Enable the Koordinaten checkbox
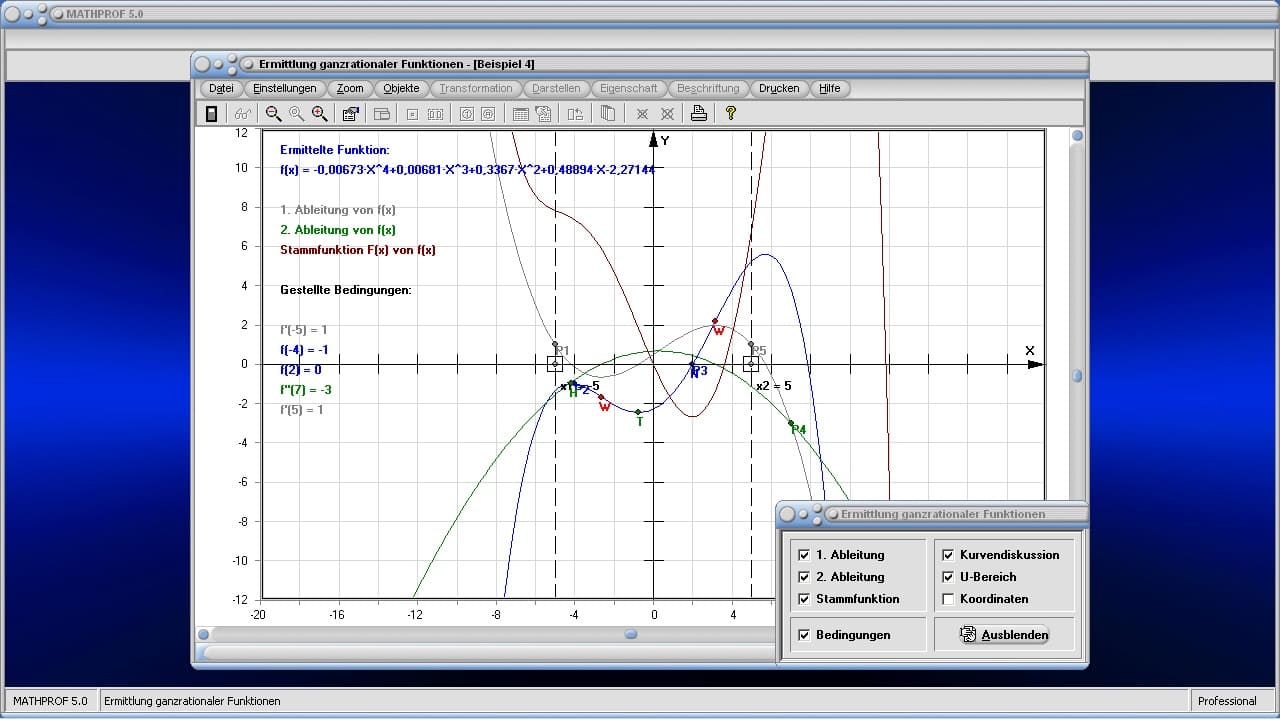The width and height of the screenshot is (1280, 720). click(x=948, y=599)
